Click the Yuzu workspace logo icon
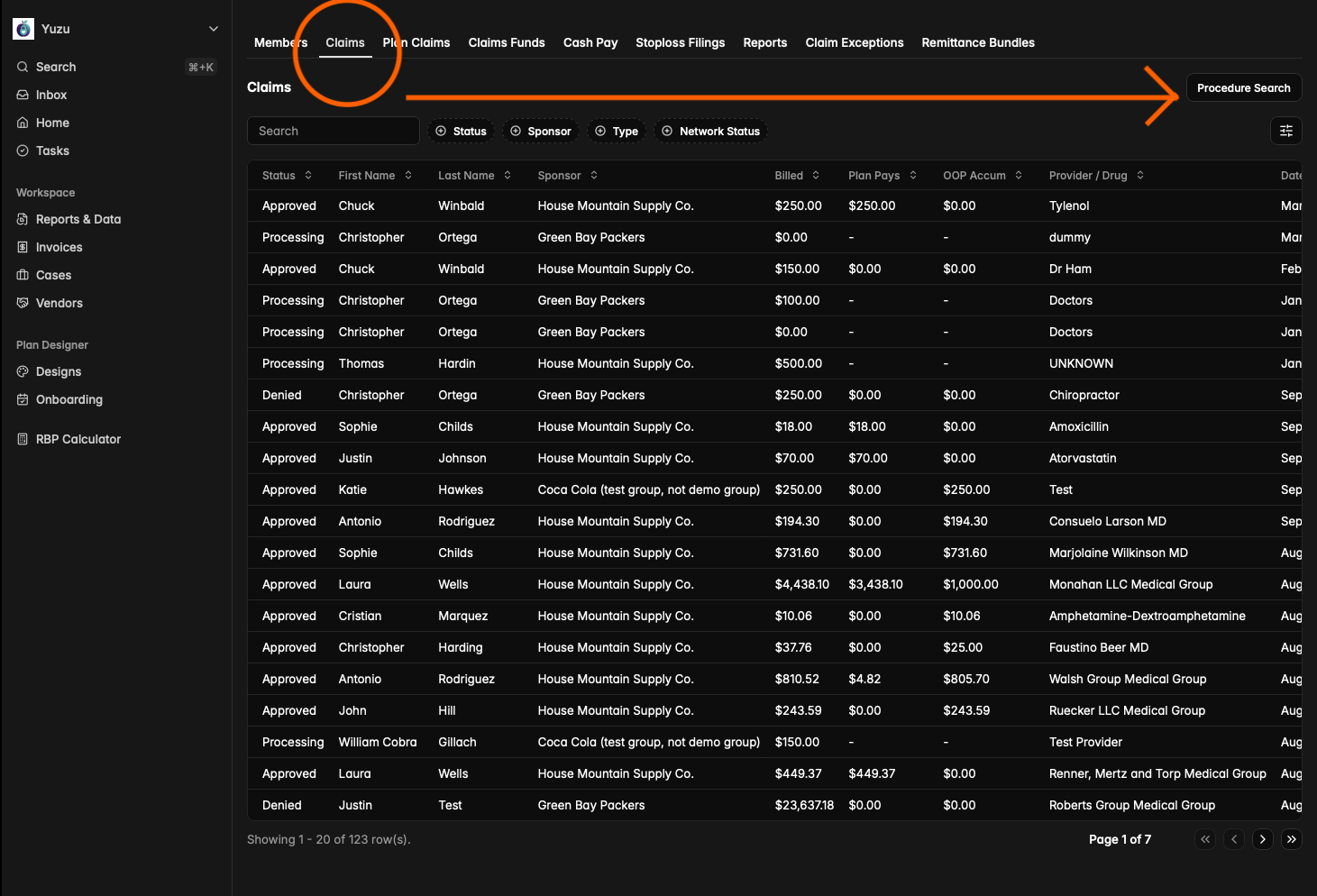The width and height of the screenshot is (1317, 896). point(23,29)
